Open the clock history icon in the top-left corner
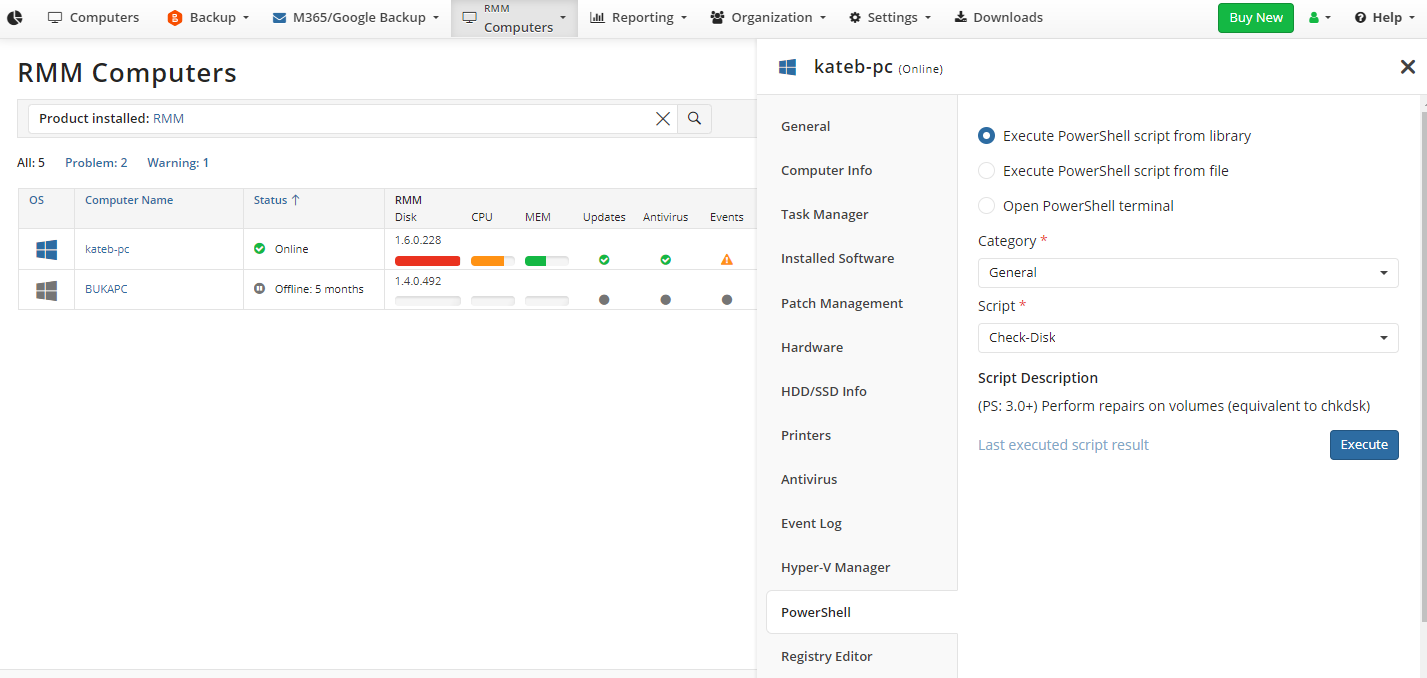 [x=14, y=17]
